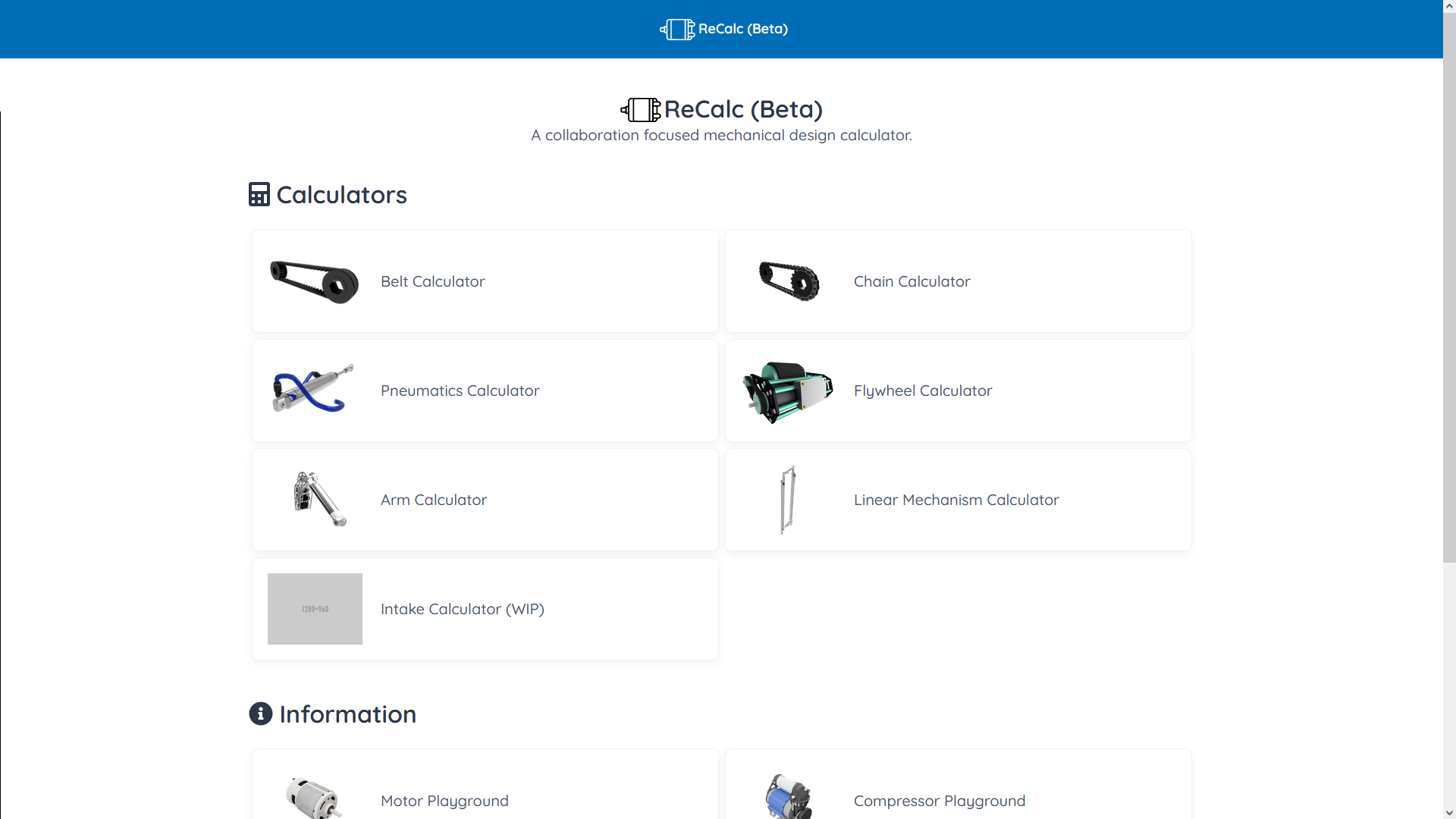Open the Flywheel Calculator

(x=922, y=391)
